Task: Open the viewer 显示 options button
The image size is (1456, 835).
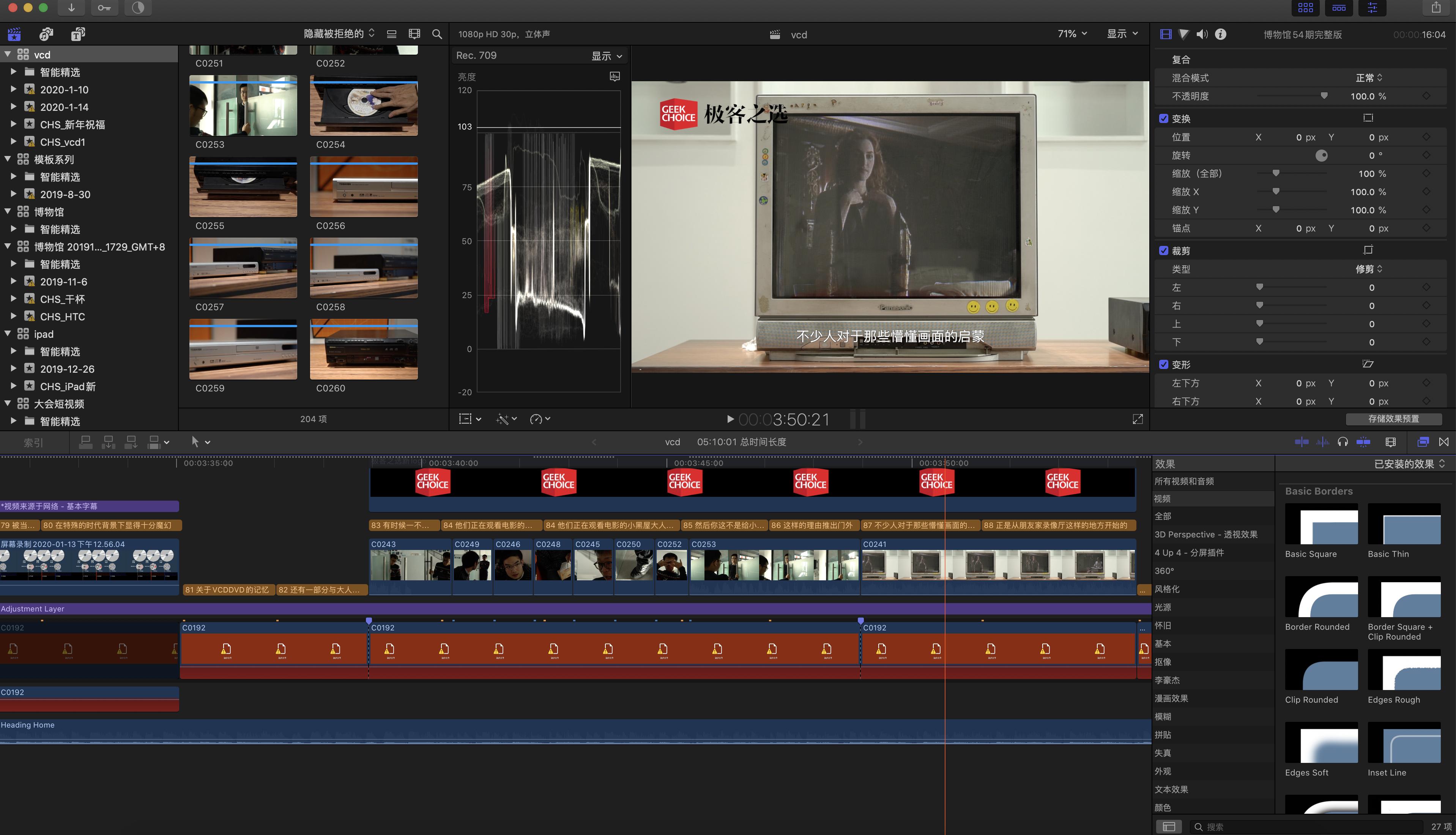Action: pyautogui.click(x=1122, y=34)
